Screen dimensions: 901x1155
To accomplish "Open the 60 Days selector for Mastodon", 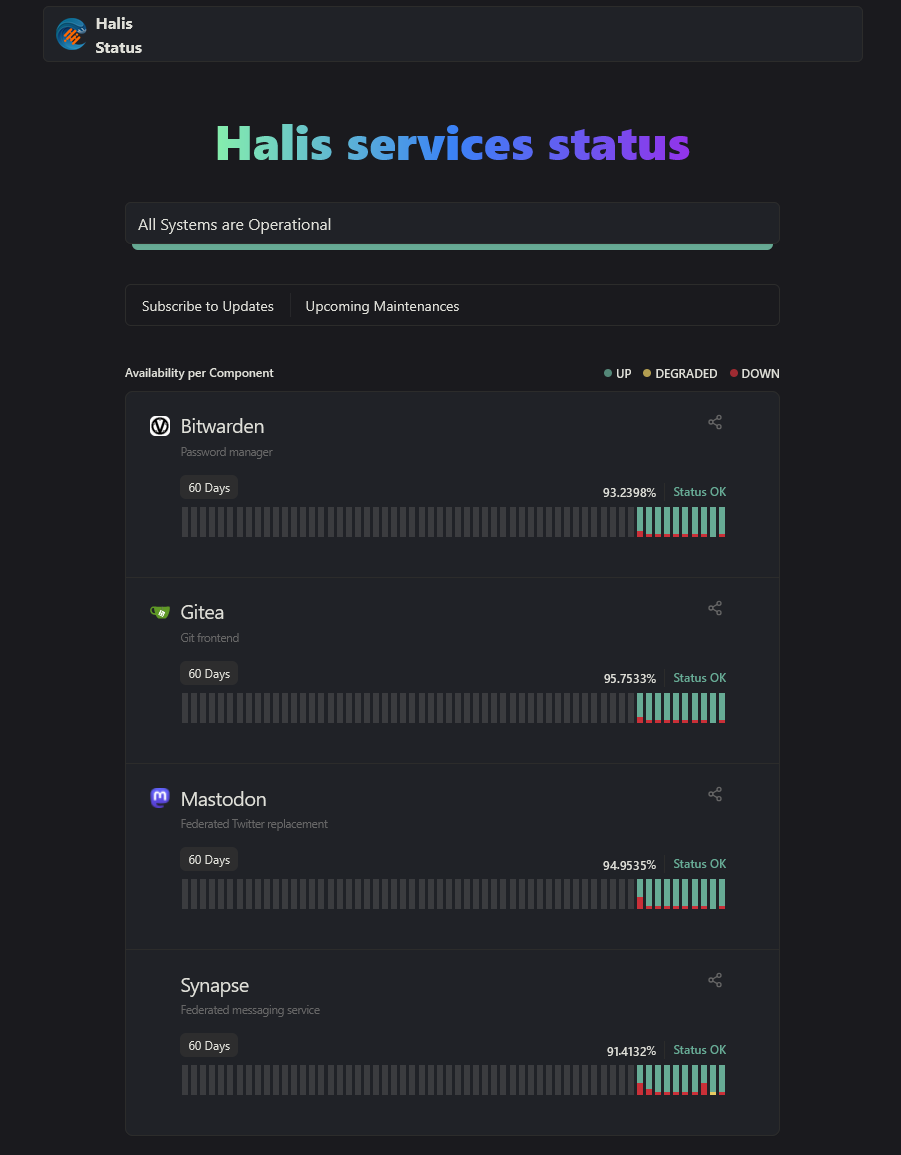I will 209,860.
